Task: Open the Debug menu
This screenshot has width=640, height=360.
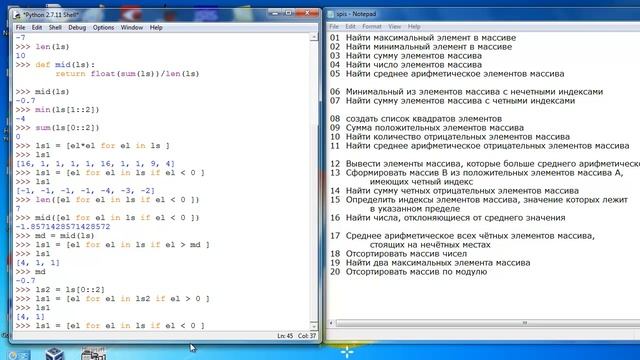Action: click(x=77, y=27)
